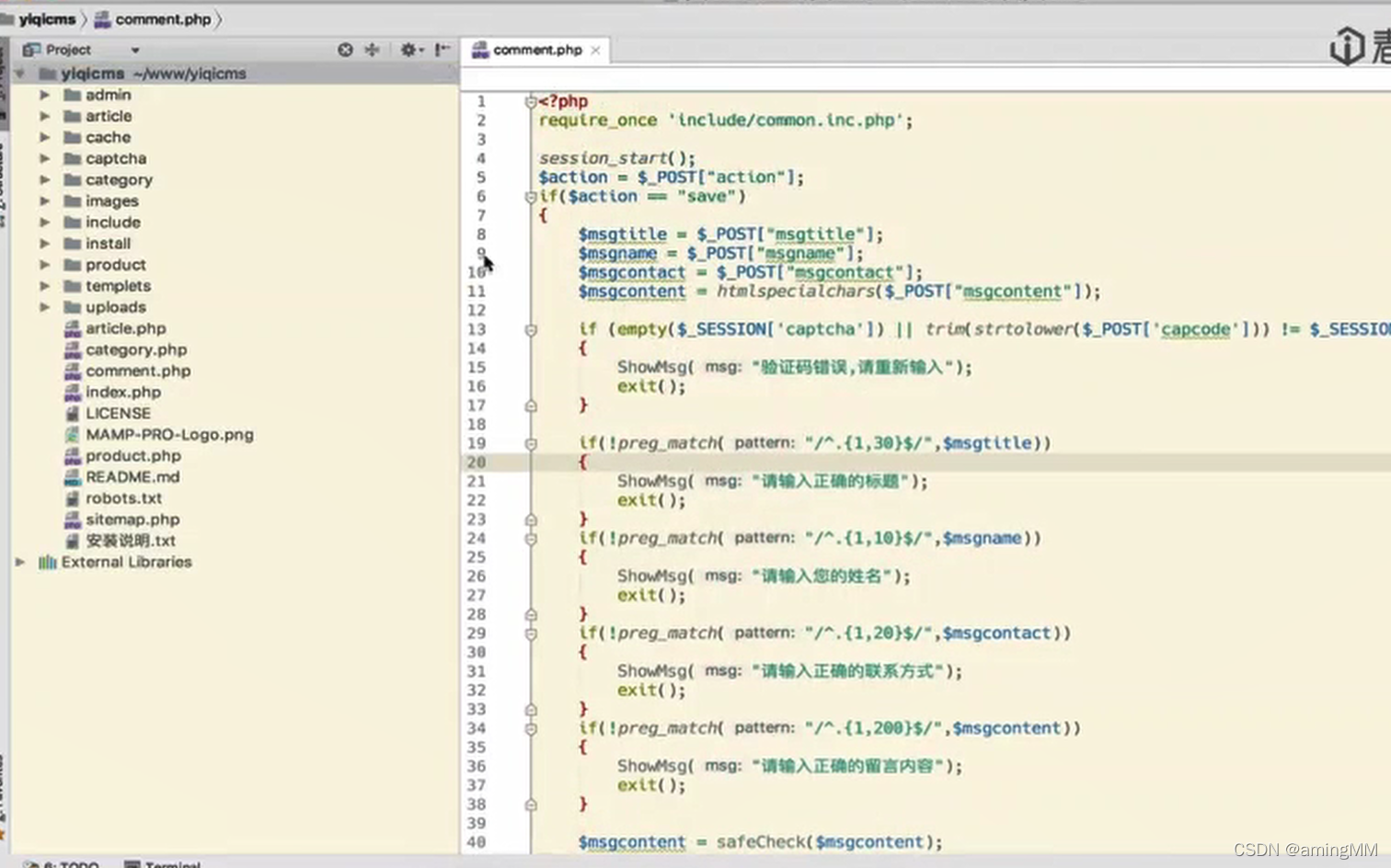
Task: Switch to the comment.php editor tab
Action: 537,50
